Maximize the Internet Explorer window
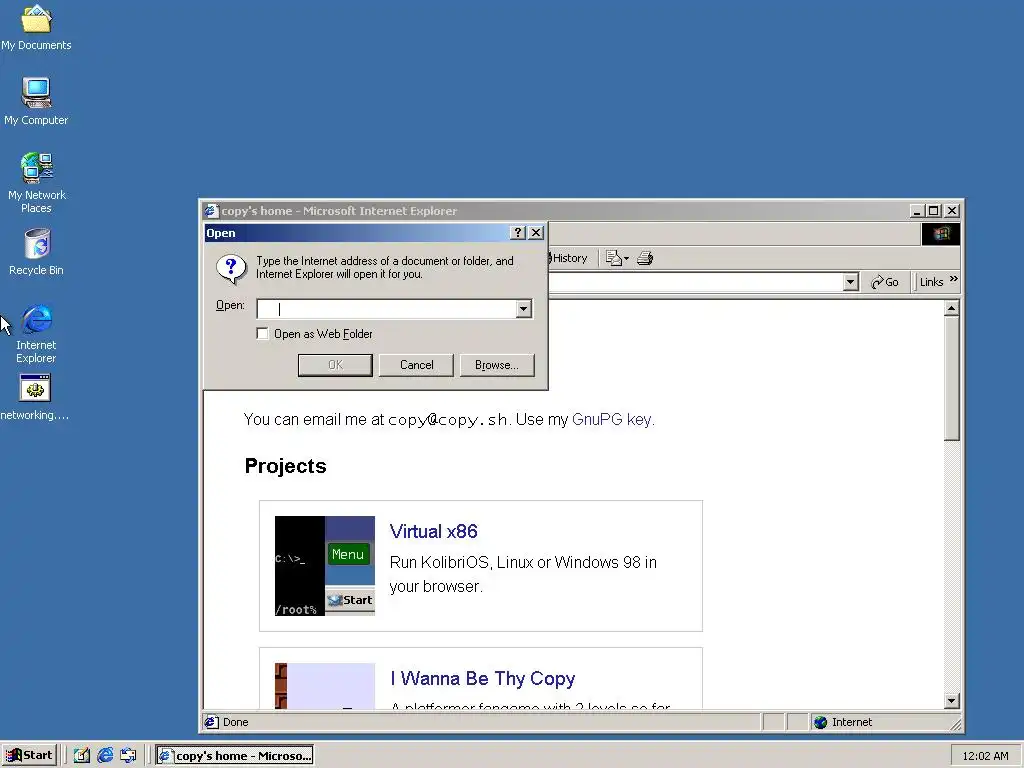 pyautogui.click(x=934, y=210)
